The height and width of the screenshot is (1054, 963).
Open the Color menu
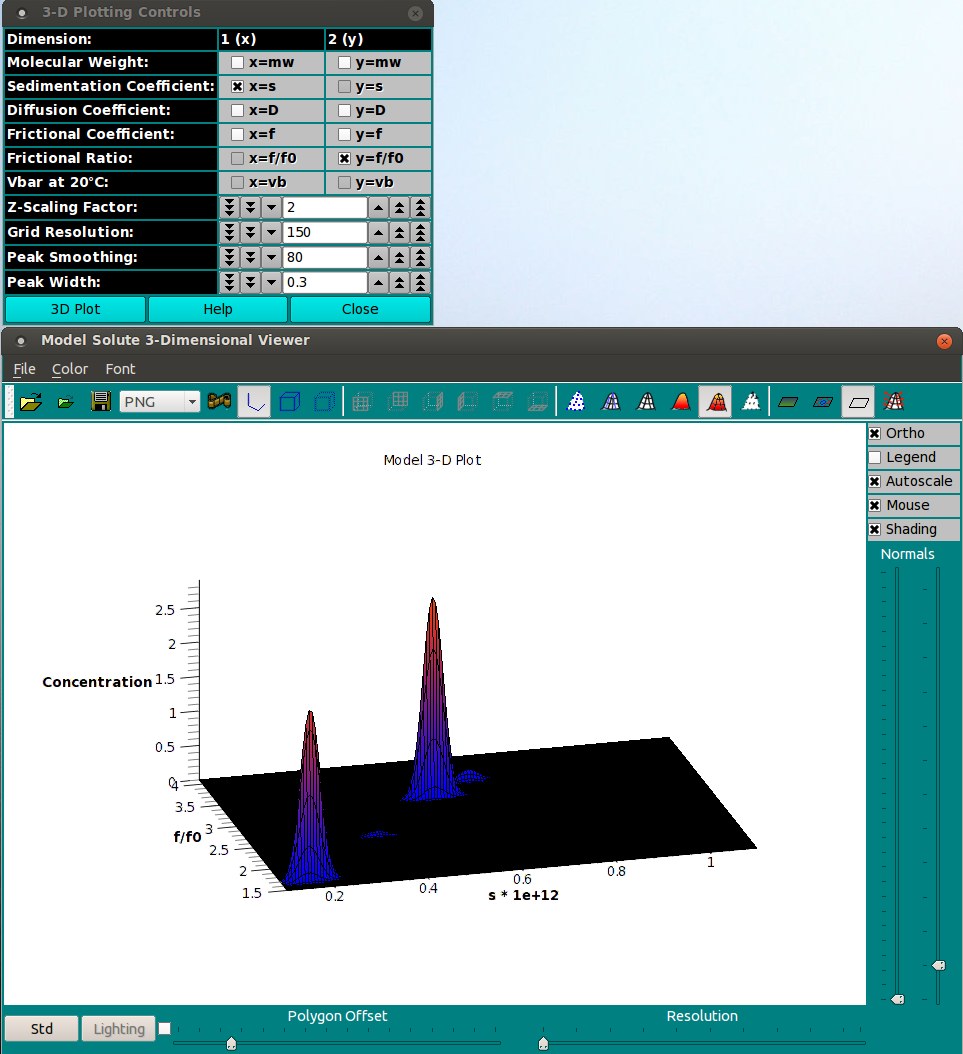click(70, 369)
